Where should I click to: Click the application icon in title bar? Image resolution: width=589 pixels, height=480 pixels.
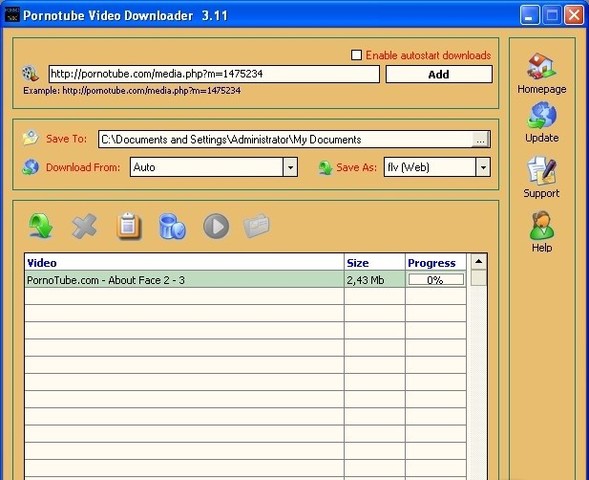coord(12,14)
